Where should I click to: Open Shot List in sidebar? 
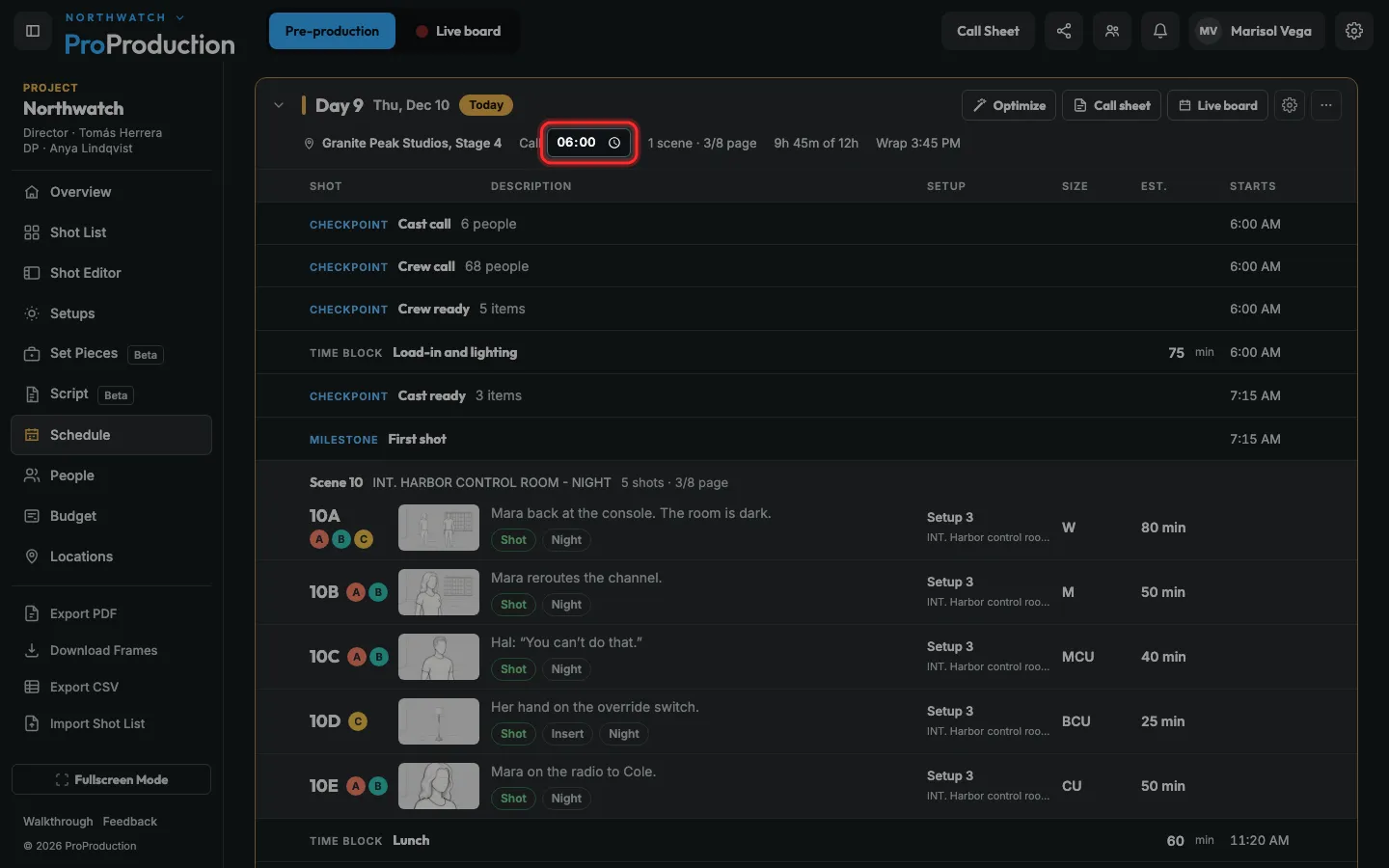coord(112,232)
